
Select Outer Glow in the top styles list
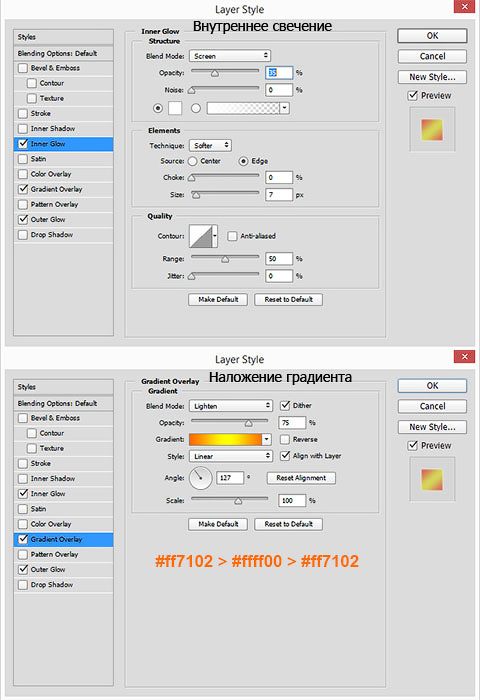[x=63, y=220]
